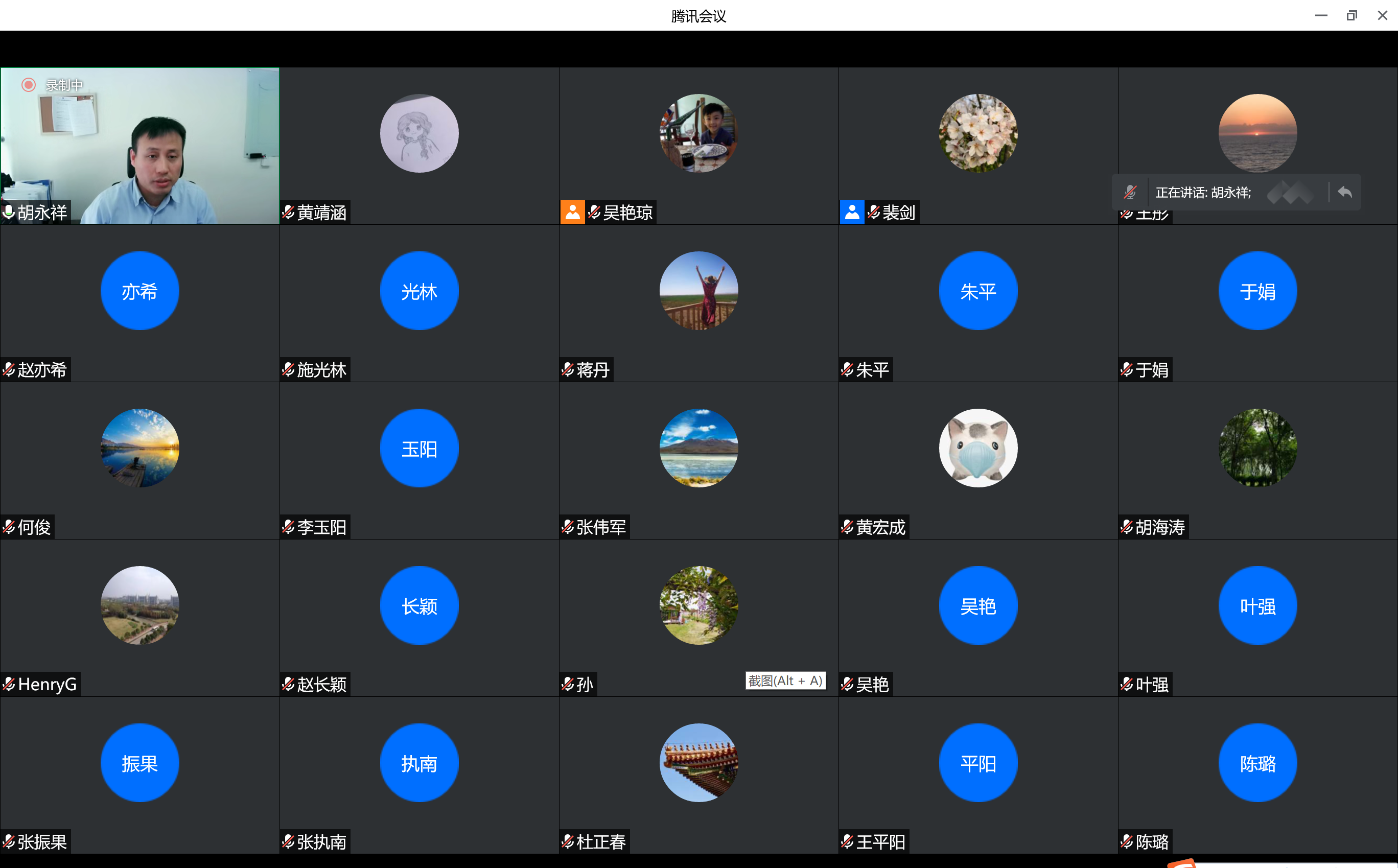Click the 正在讲话: 胡永祥 speaker label
This screenshot has width=1398, height=868.
click(x=1203, y=192)
